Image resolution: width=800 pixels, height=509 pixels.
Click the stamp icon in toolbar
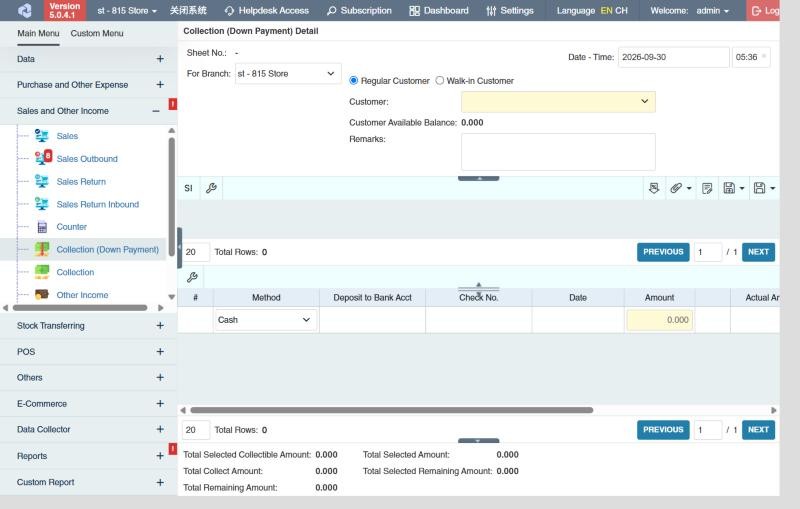click(654, 188)
